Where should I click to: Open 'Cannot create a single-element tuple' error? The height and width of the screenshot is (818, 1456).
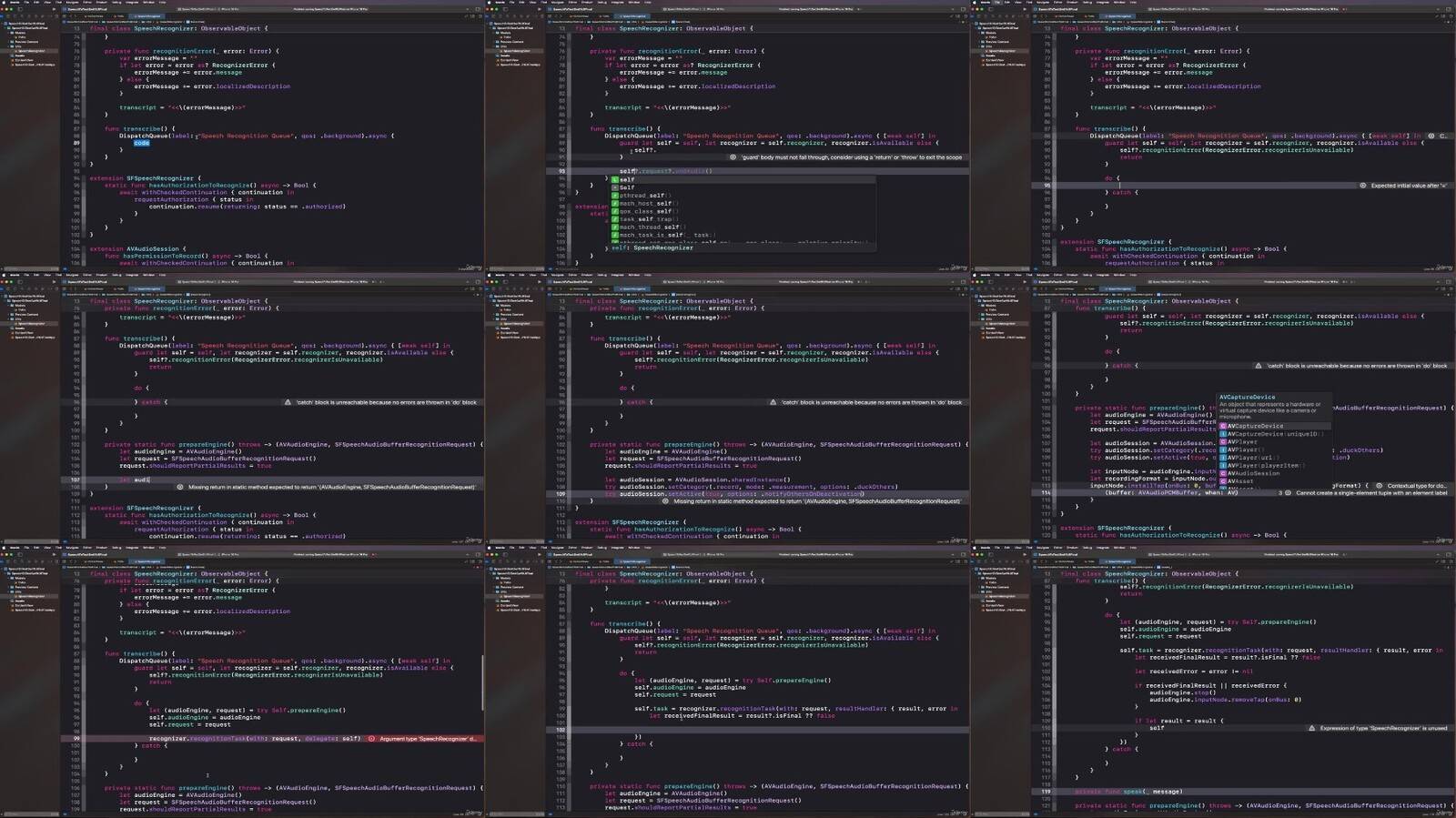click(x=1371, y=493)
